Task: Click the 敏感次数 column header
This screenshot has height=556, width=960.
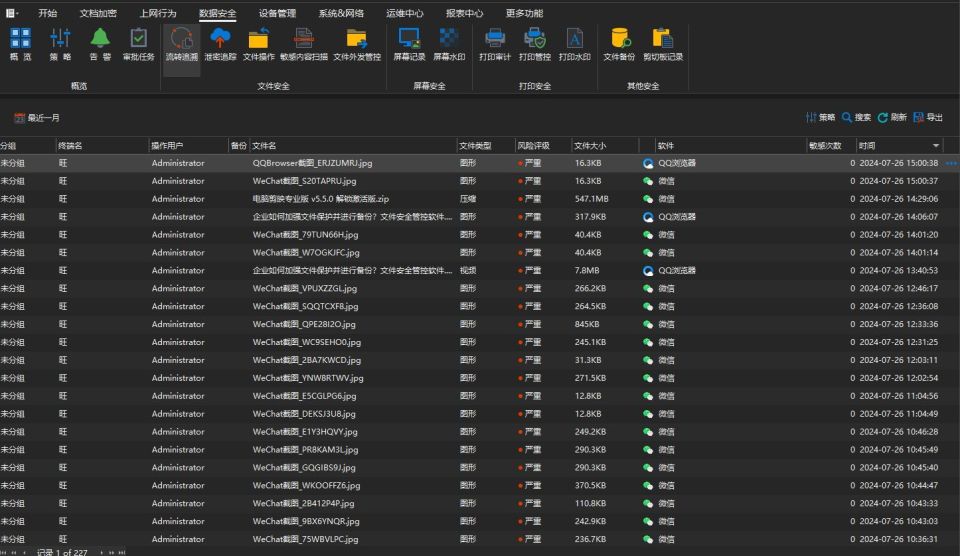Action: (x=831, y=146)
